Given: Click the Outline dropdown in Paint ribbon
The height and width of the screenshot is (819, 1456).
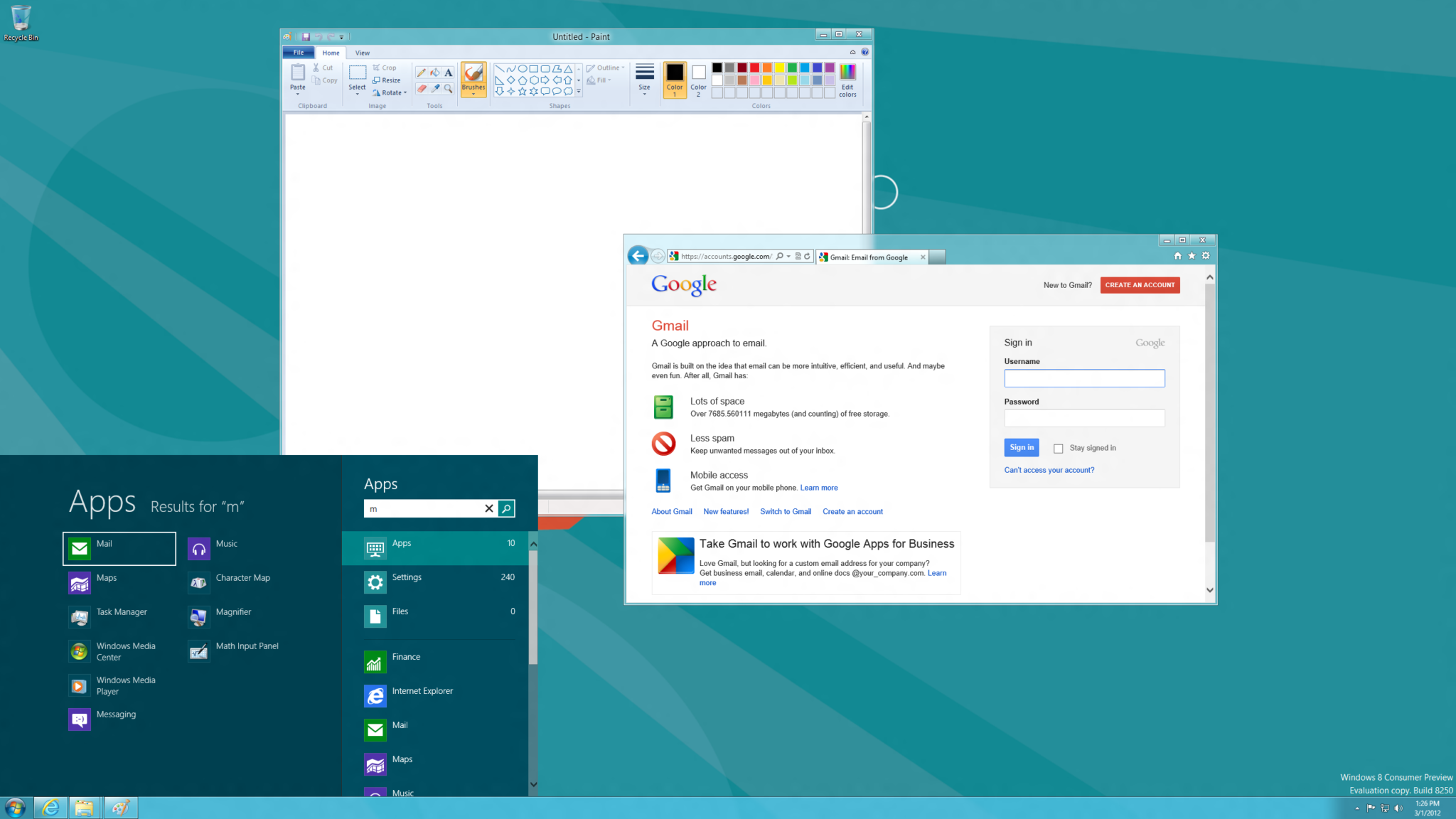Looking at the screenshot, I should [x=605, y=67].
